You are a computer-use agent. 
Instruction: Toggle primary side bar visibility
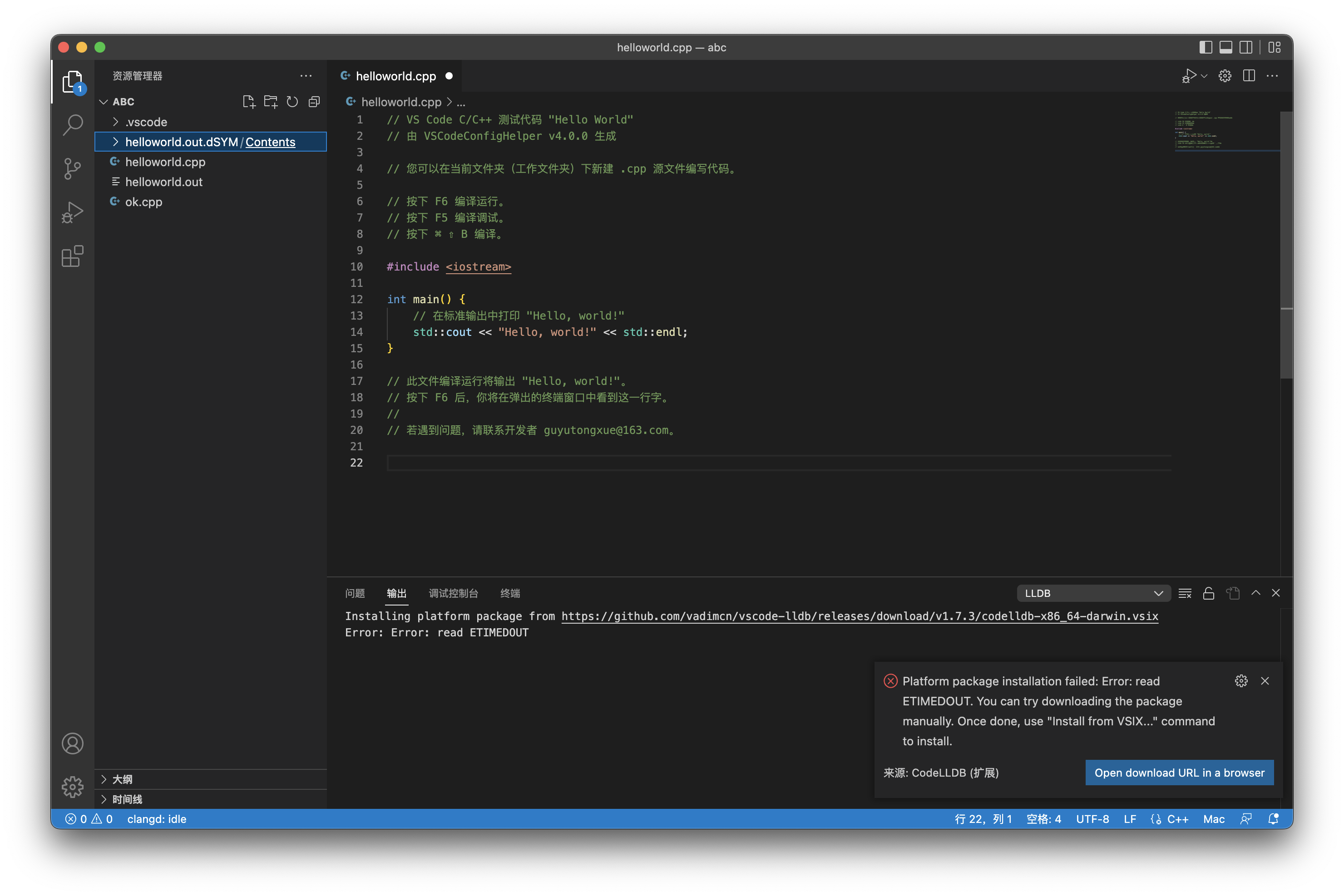tap(1206, 47)
